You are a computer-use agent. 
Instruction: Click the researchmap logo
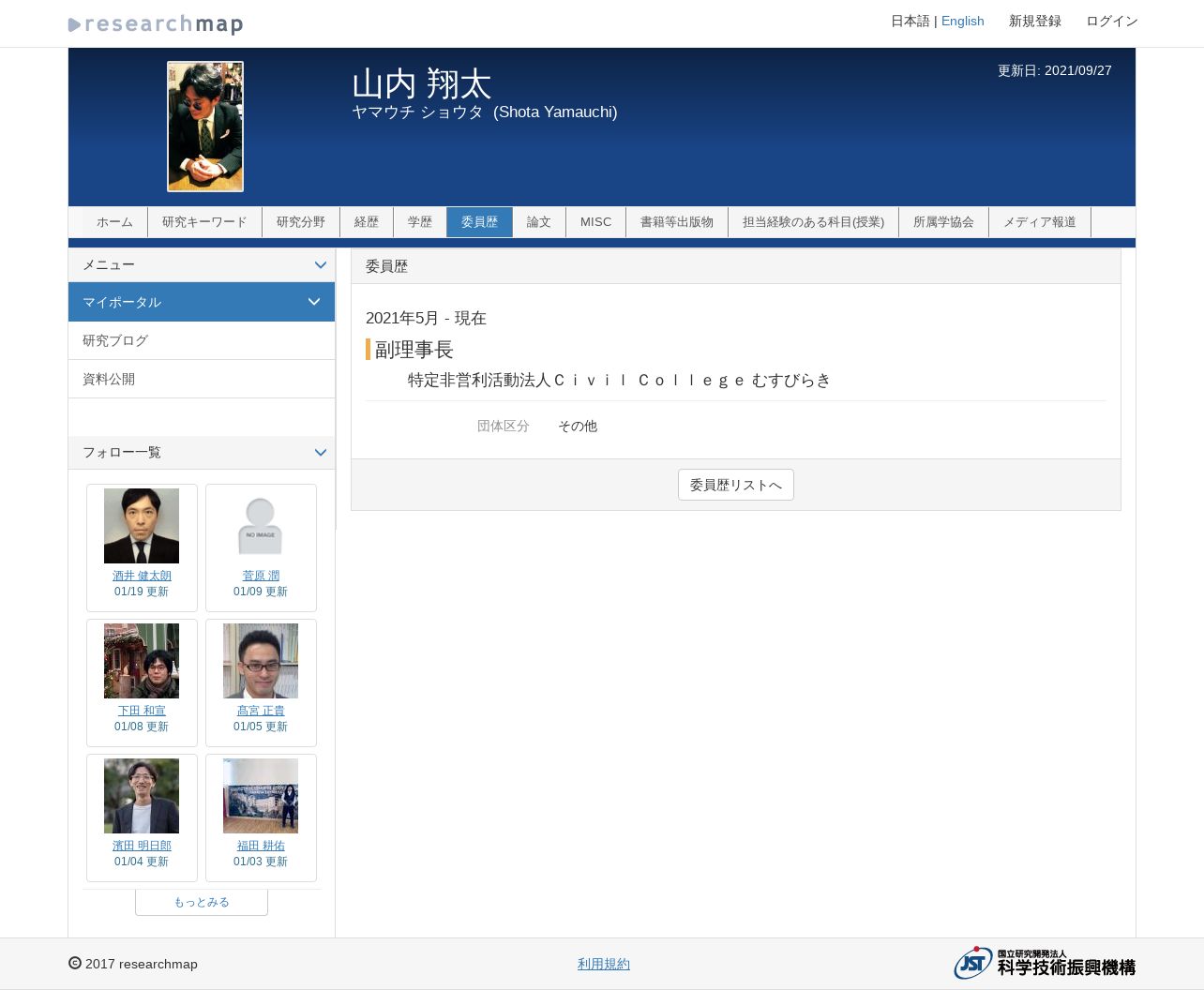(x=156, y=24)
